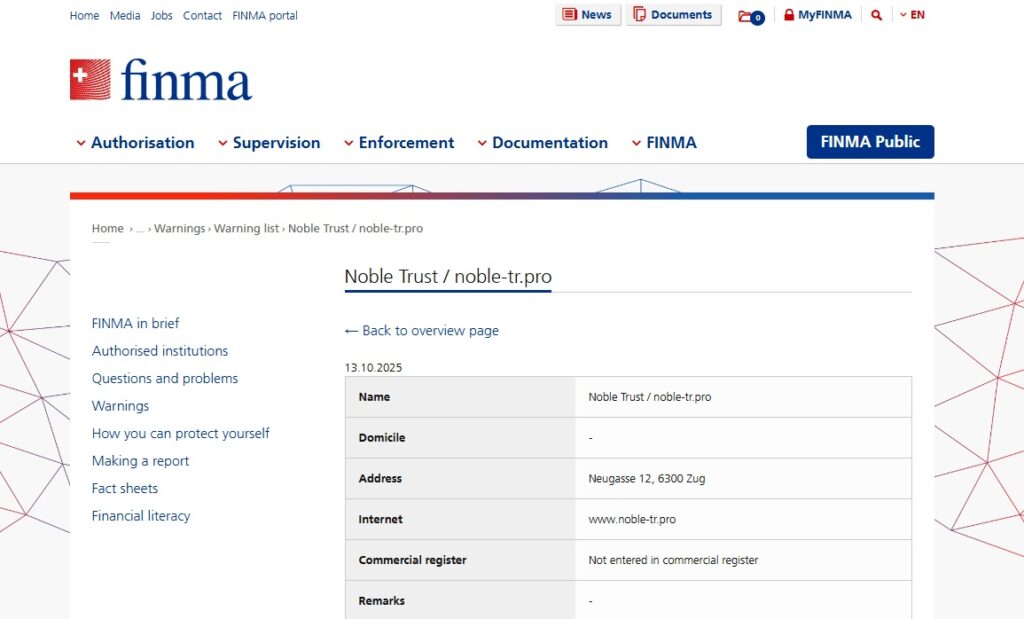
Task: Open FINMA in brief sidebar link
Action: tap(136, 324)
